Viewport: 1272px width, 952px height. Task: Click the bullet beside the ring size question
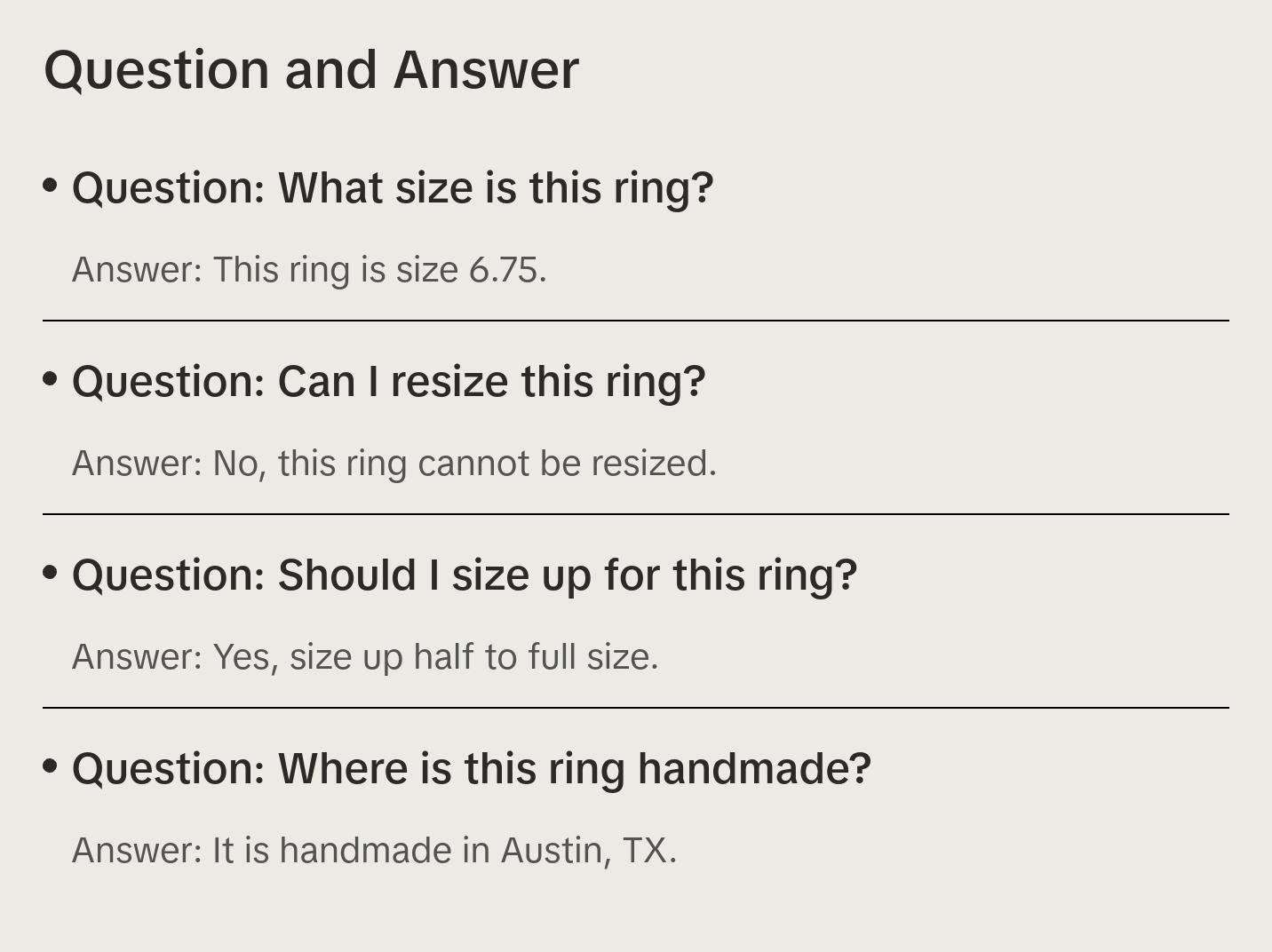[x=51, y=186]
